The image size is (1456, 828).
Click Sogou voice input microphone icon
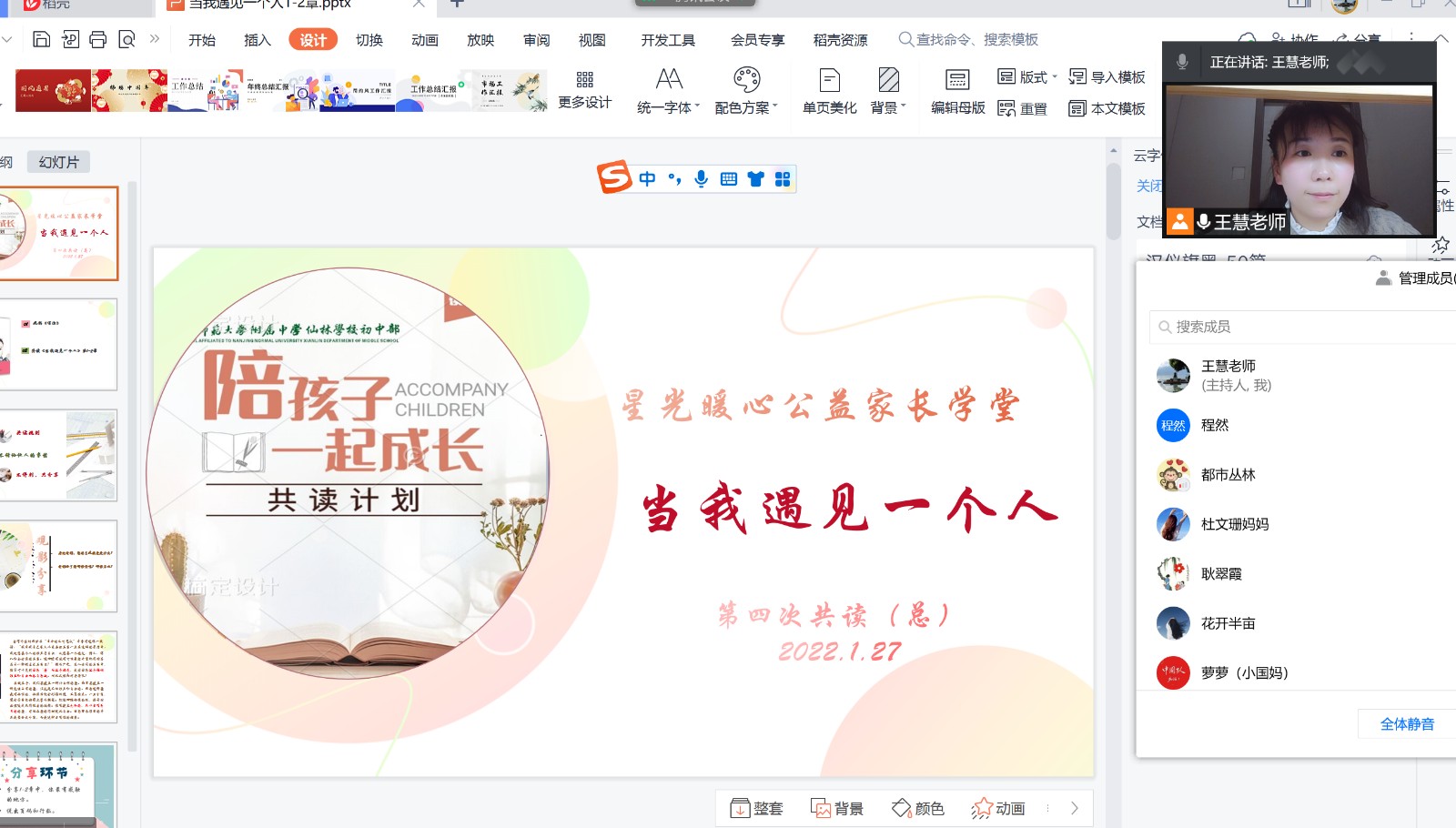[x=702, y=178]
